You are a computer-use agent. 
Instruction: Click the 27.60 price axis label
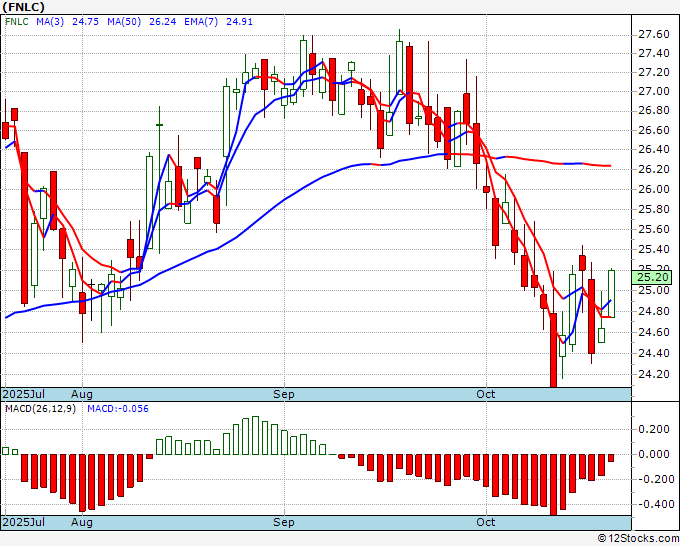pyautogui.click(x=654, y=34)
